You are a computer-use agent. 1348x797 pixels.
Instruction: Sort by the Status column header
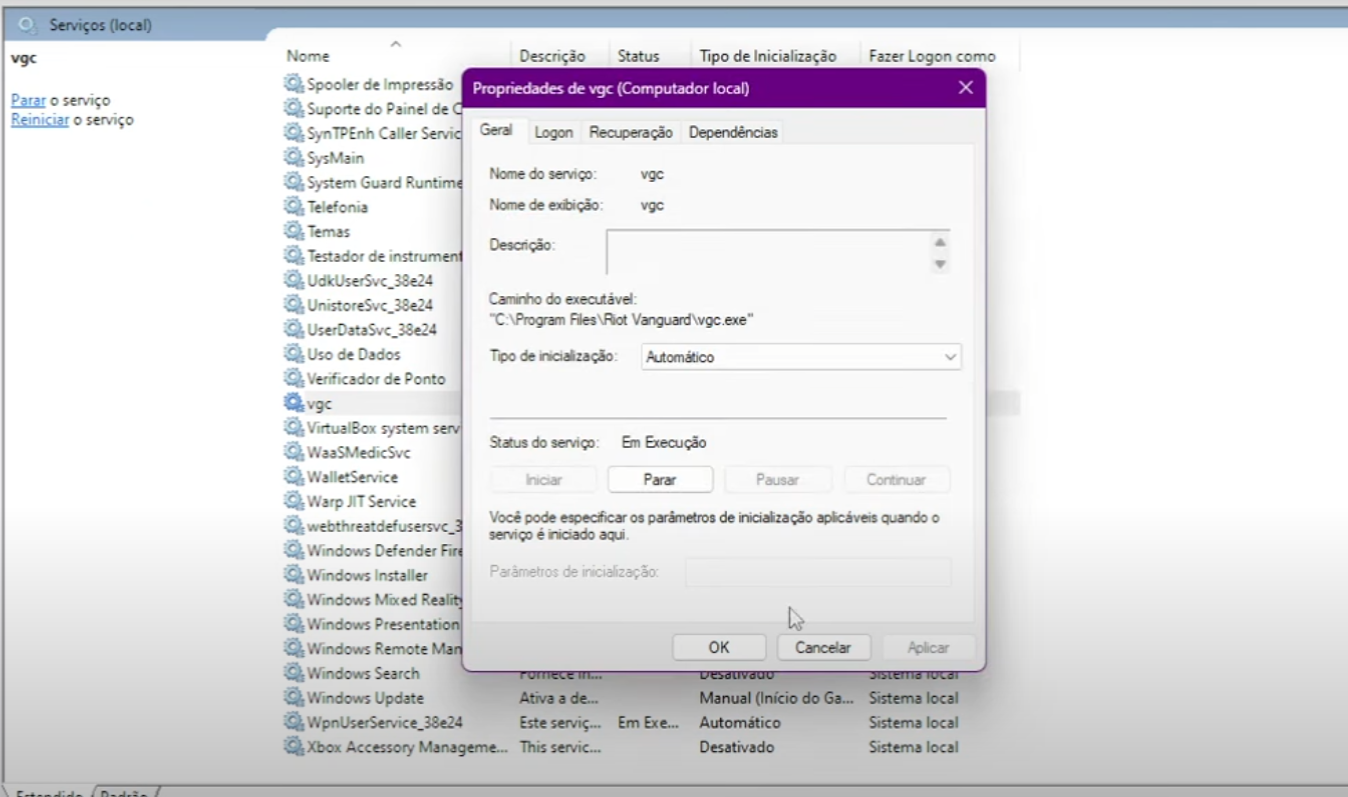[638, 56]
